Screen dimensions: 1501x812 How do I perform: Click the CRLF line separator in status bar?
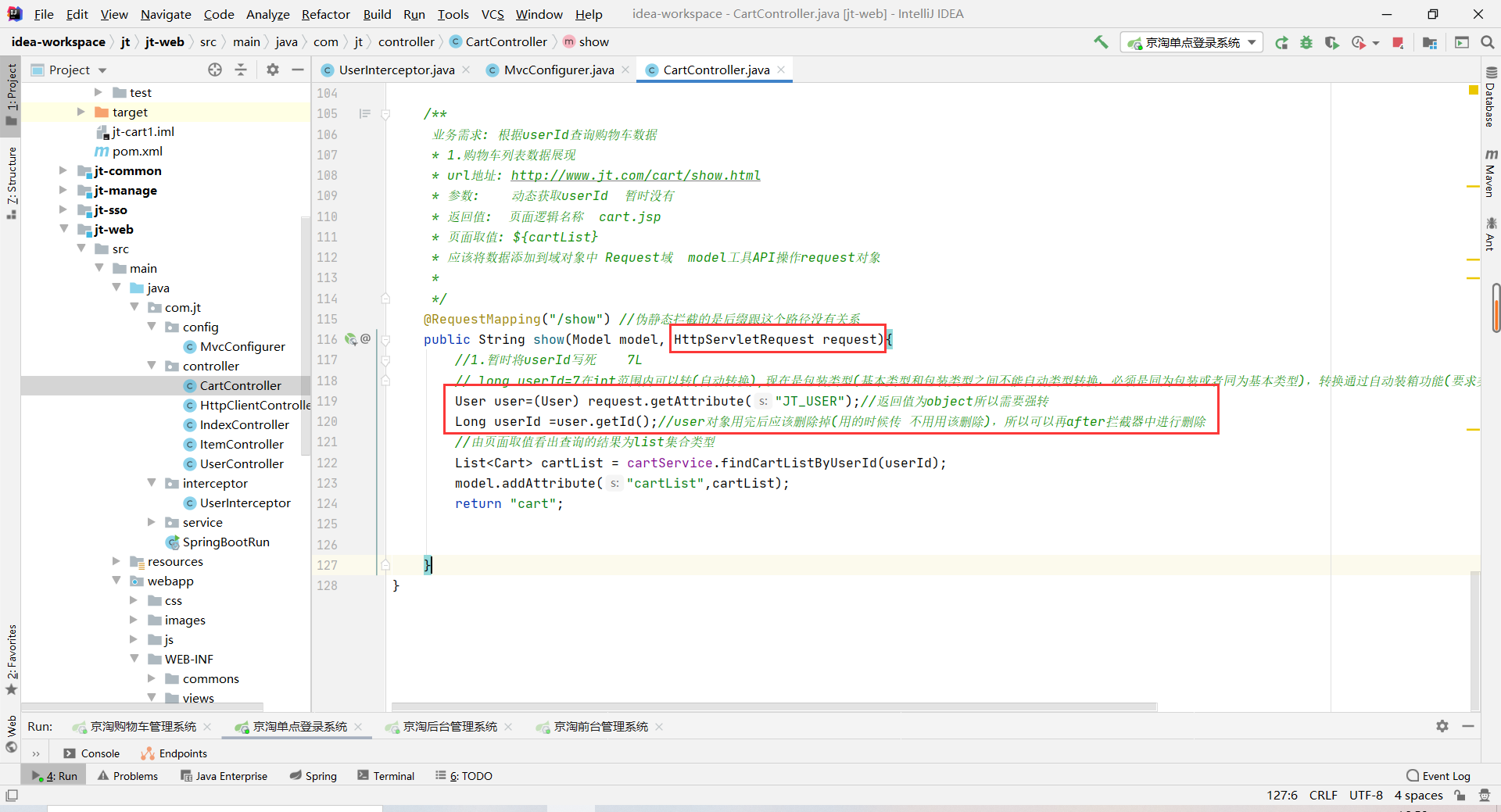1323,796
